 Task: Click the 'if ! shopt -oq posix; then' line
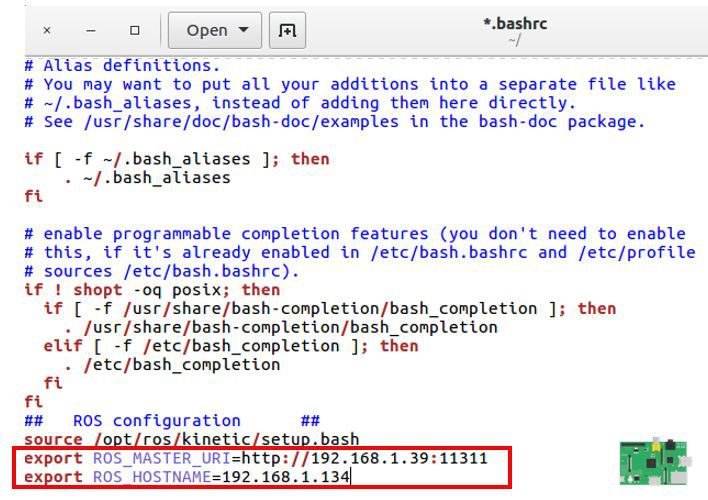pyautogui.click(x=152, y=290)
